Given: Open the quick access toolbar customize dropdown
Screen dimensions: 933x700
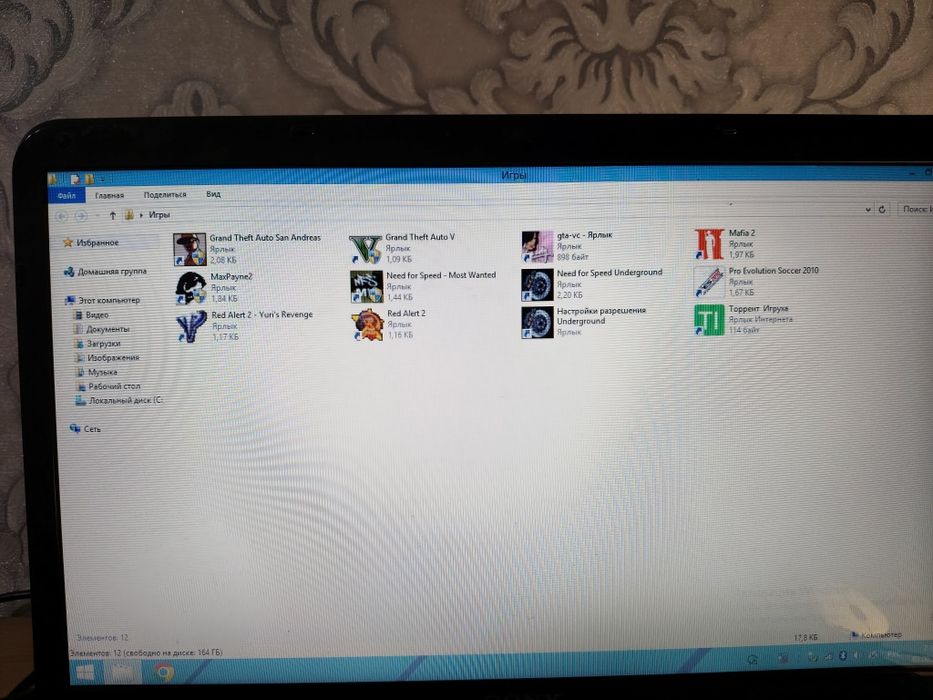Looking at the screenshot, I should point(102,179).
